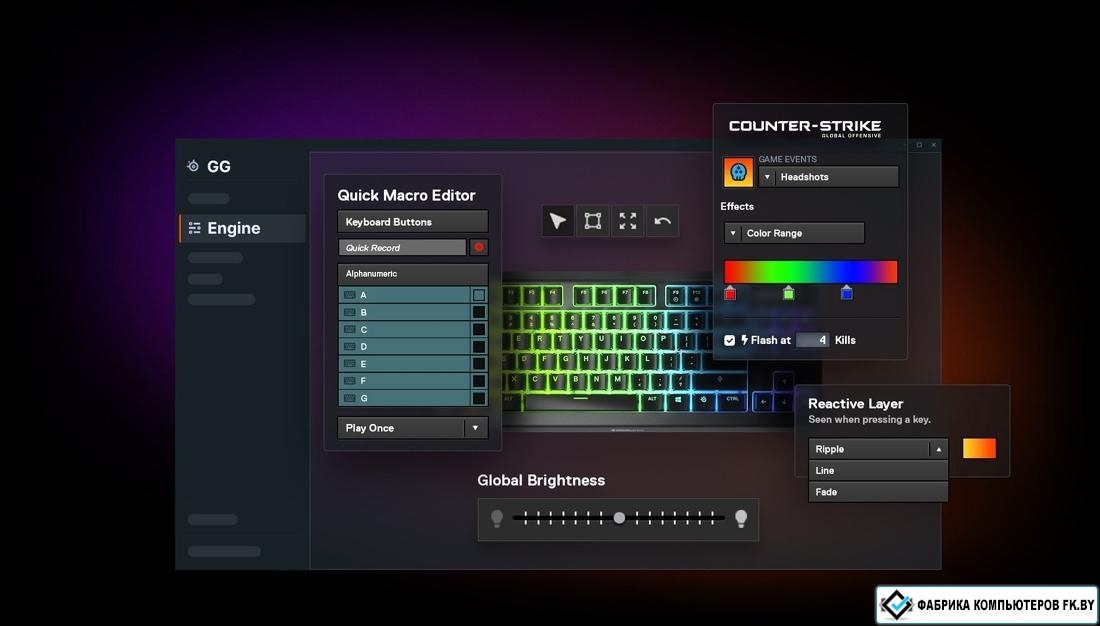
Task: Choose Fade from reactive layer list
Action: pyautogui.click(x=878, y=492)
